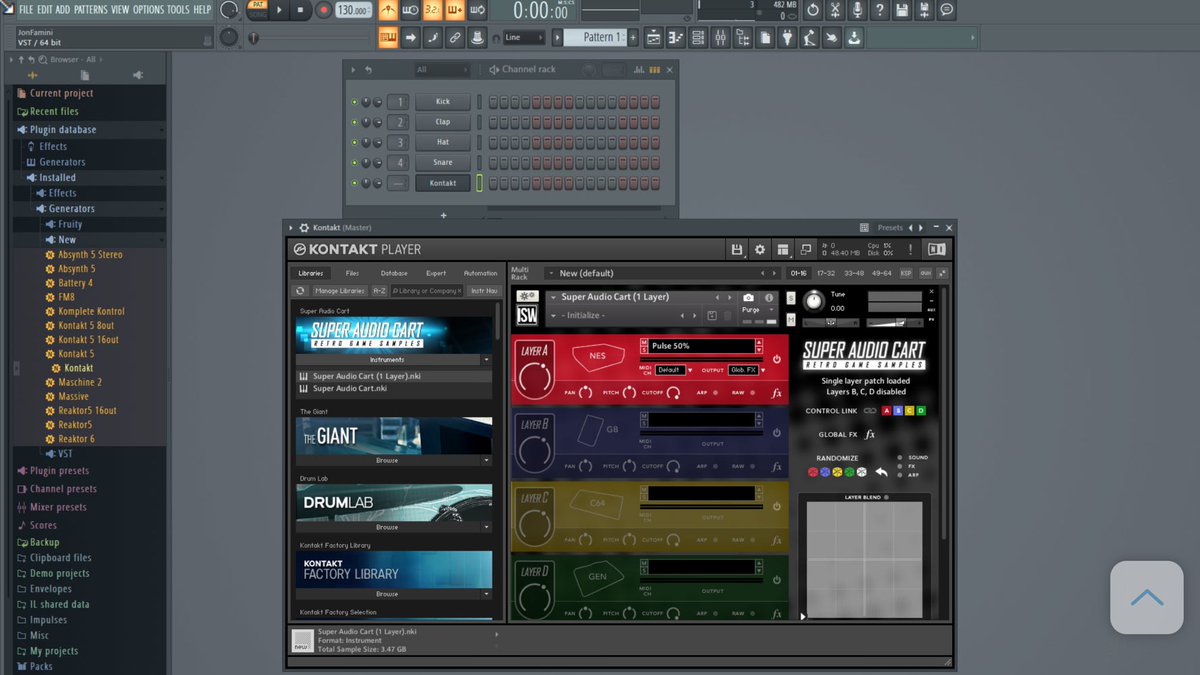Viewport: 1200px width, 675px height.
Task: Click the chat bubble icon at top right
Action: point(946,10)
